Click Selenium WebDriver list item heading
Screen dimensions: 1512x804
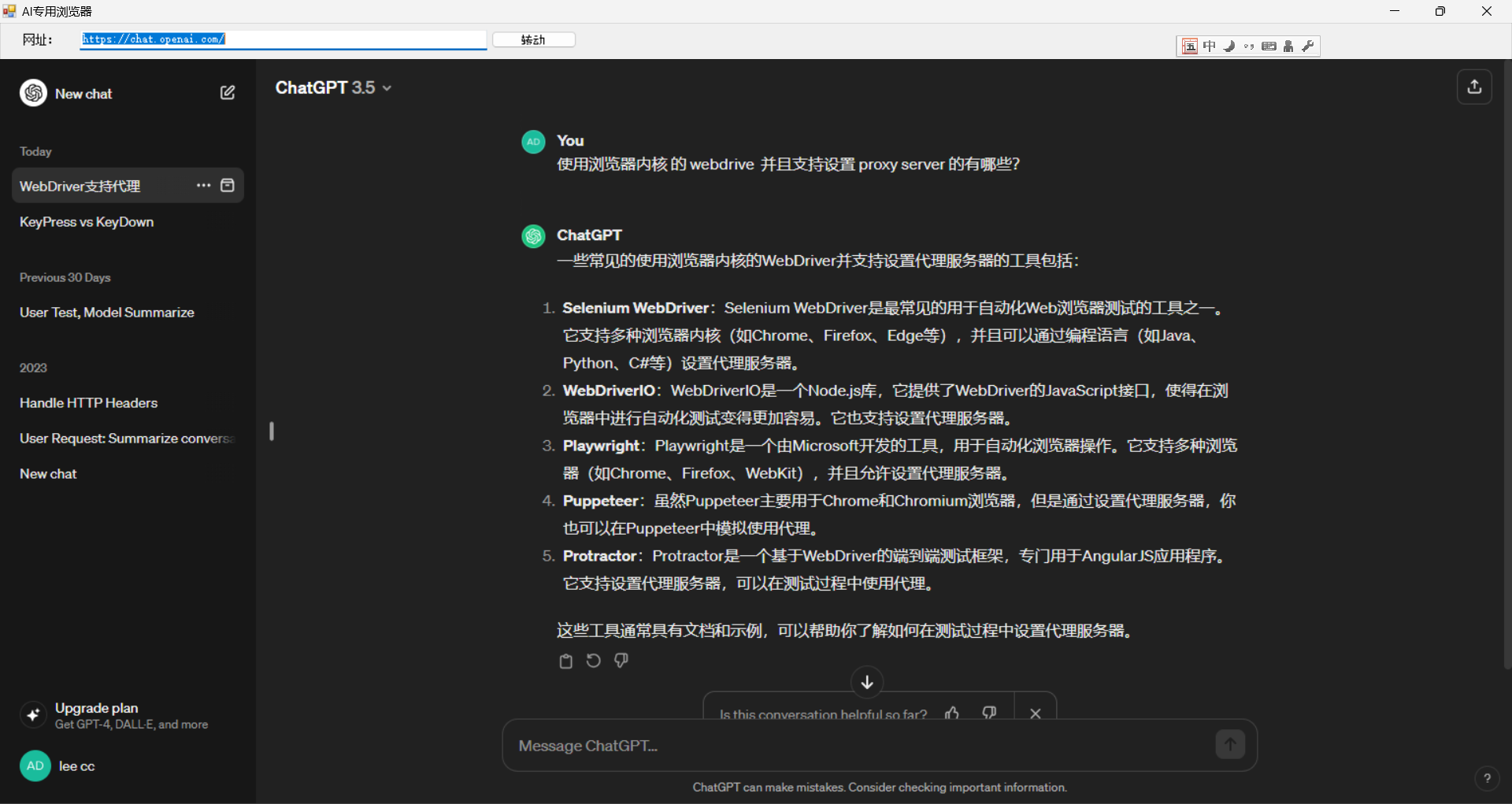(x=636, y=308)
